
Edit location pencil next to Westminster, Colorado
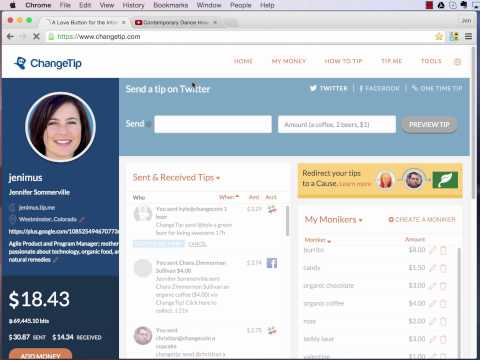click(x=82, y=220)
